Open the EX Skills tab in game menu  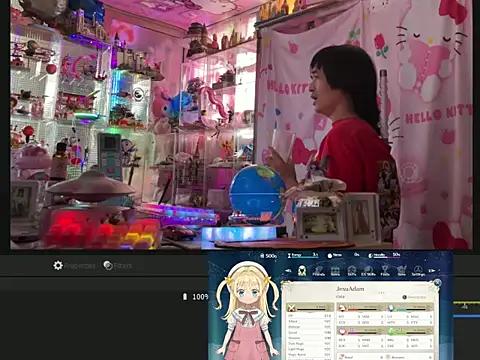pos(368,271)
